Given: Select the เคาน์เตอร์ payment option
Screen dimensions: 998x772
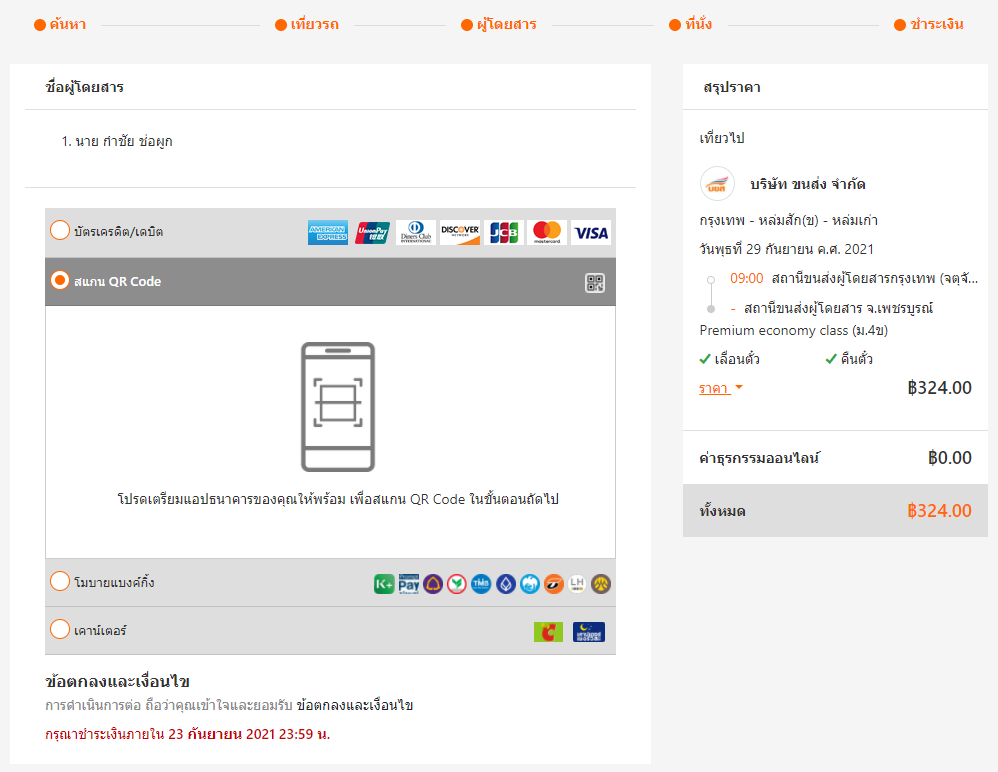Looking at the screenshot, I should (x=60, y=629).
